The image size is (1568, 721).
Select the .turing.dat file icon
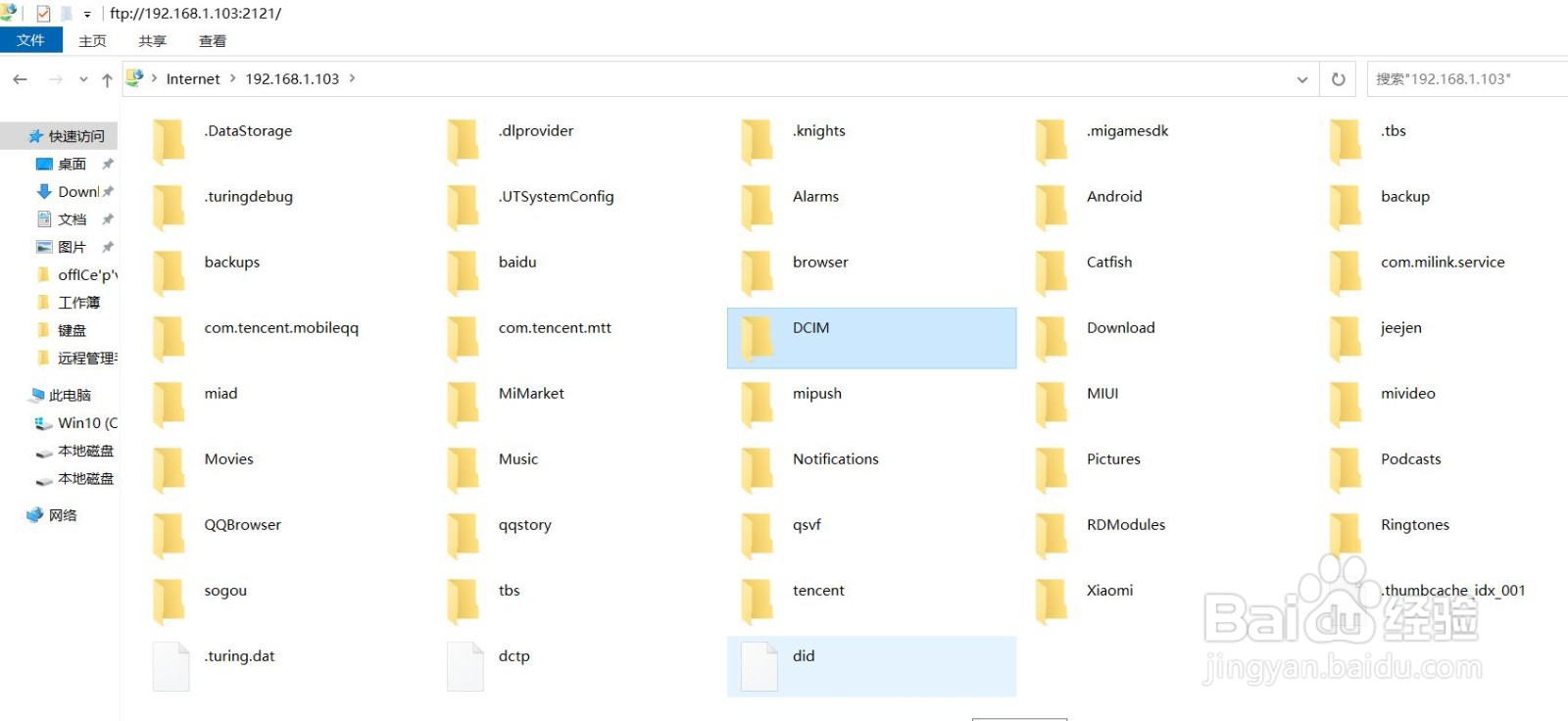171,667
